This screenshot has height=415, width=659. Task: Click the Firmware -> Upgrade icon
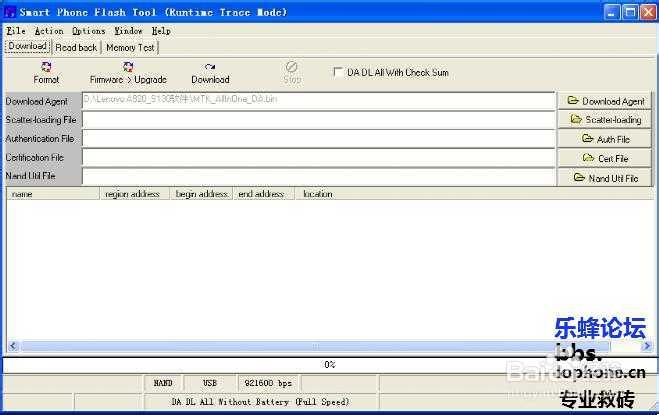128,67
